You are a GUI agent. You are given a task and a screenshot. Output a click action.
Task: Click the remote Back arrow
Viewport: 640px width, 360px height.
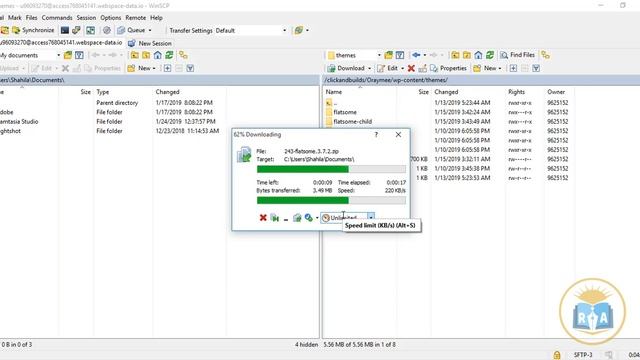(416, 55)
